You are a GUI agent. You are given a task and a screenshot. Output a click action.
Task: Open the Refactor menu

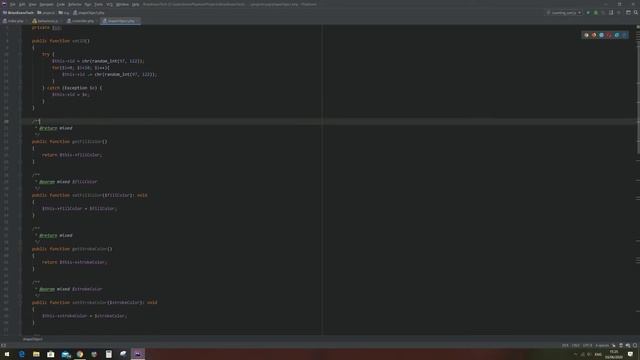(x=75, y=4)
